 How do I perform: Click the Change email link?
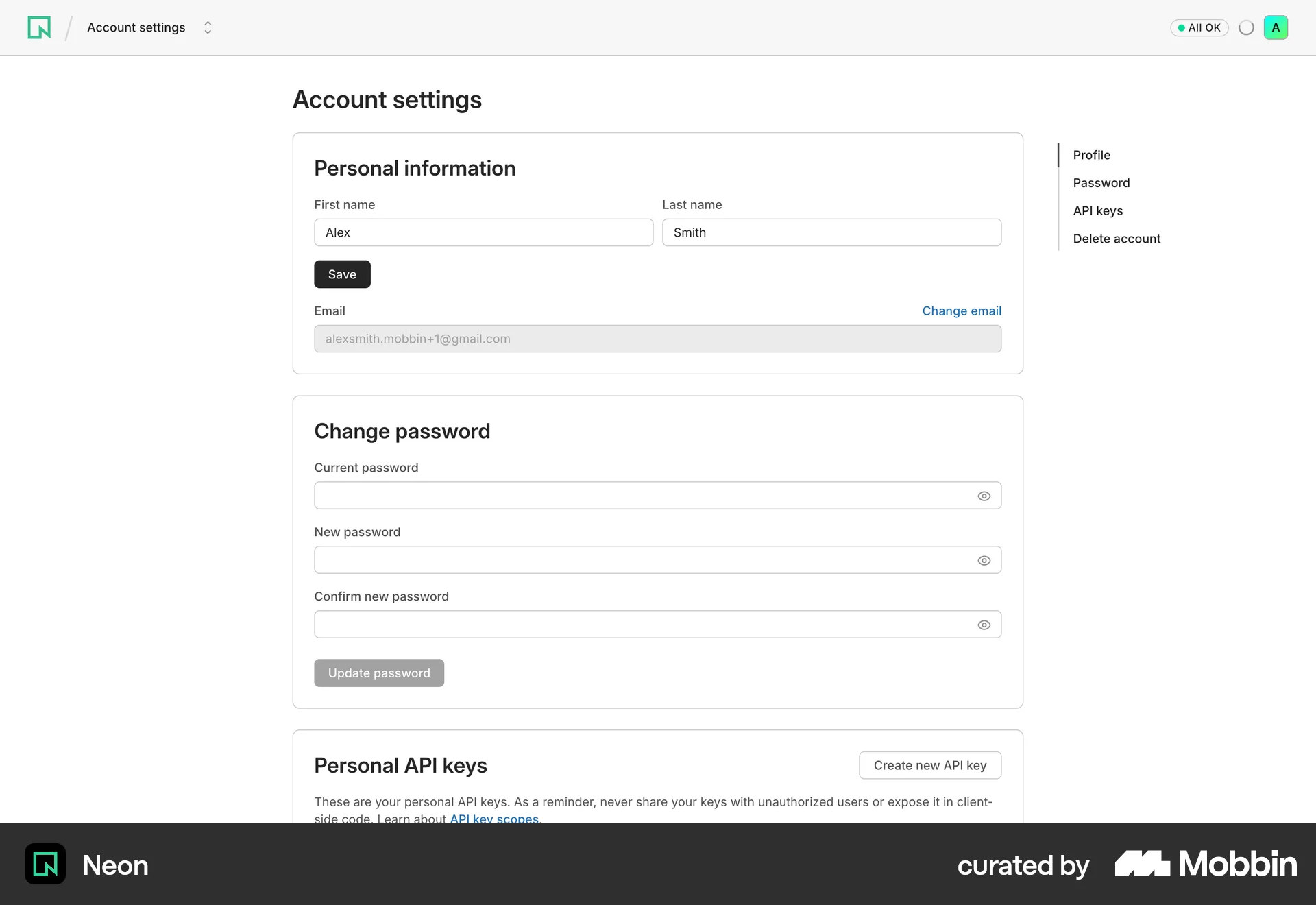pos(961,311)
